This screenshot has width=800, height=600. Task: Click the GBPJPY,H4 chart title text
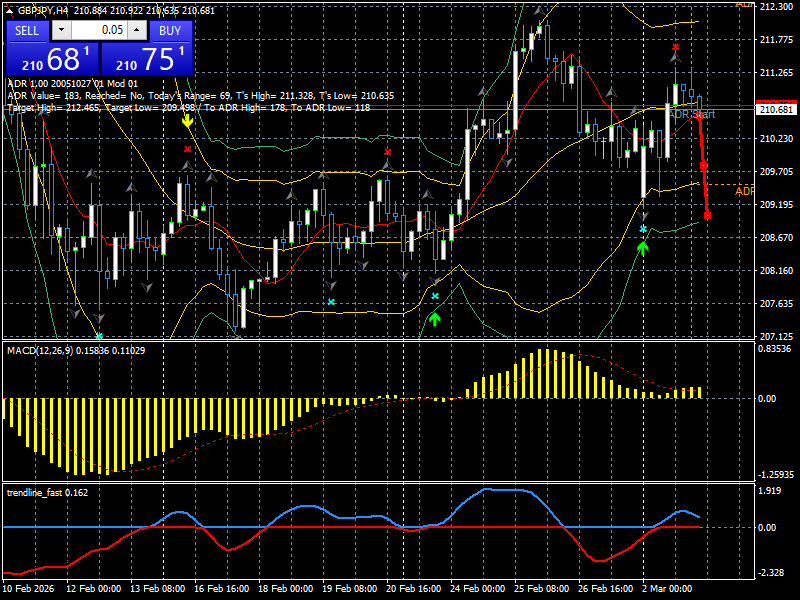43,10
